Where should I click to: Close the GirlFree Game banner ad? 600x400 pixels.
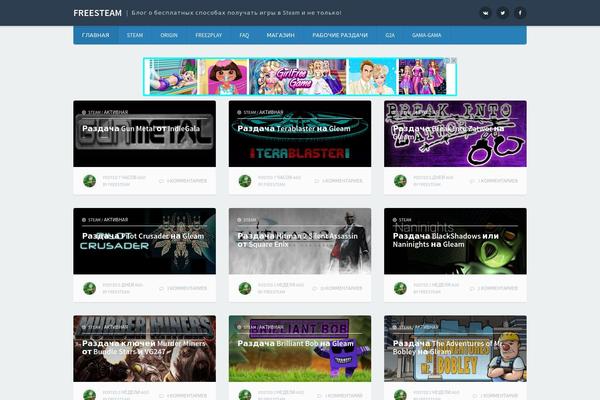point(454,60)
